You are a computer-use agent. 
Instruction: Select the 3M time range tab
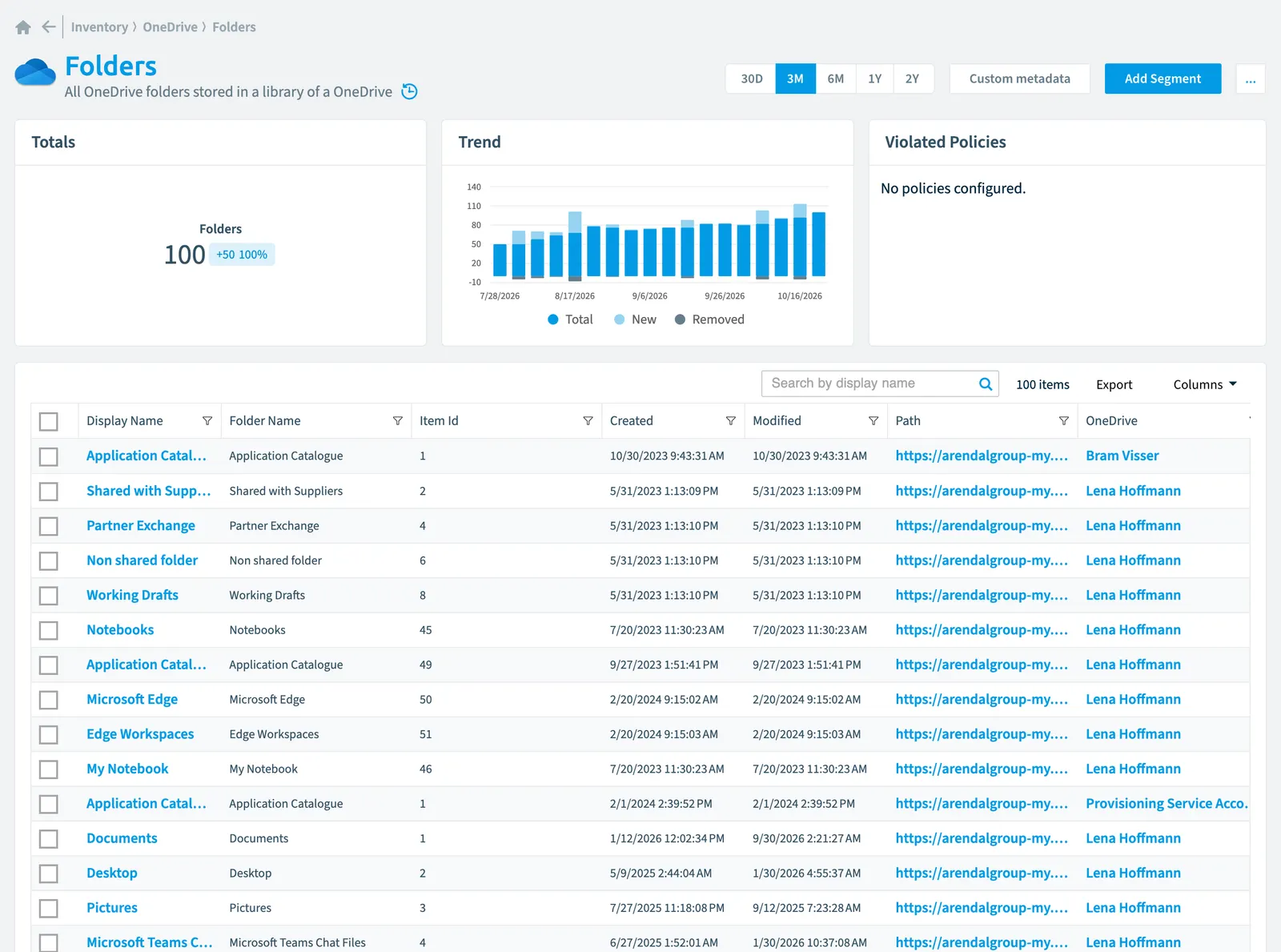(x=795, y=78)
